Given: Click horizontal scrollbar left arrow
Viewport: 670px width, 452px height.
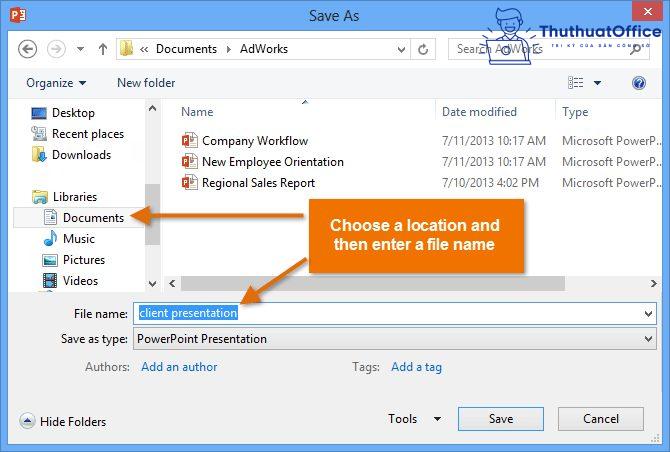Looking at the screenshot, I should [172, 283].
